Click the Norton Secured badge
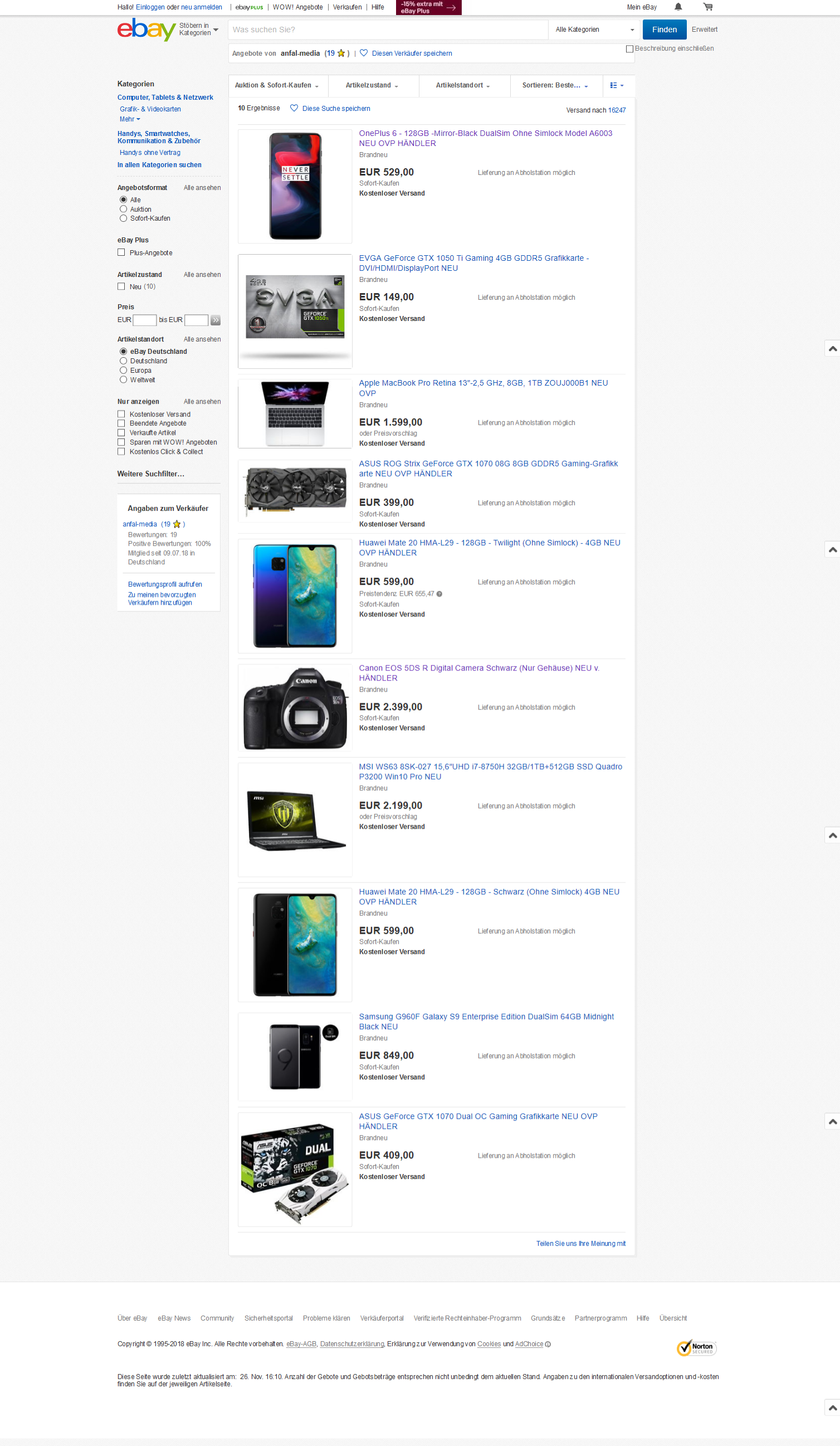Screen dimensions: 840x1446 [696, 1348]
